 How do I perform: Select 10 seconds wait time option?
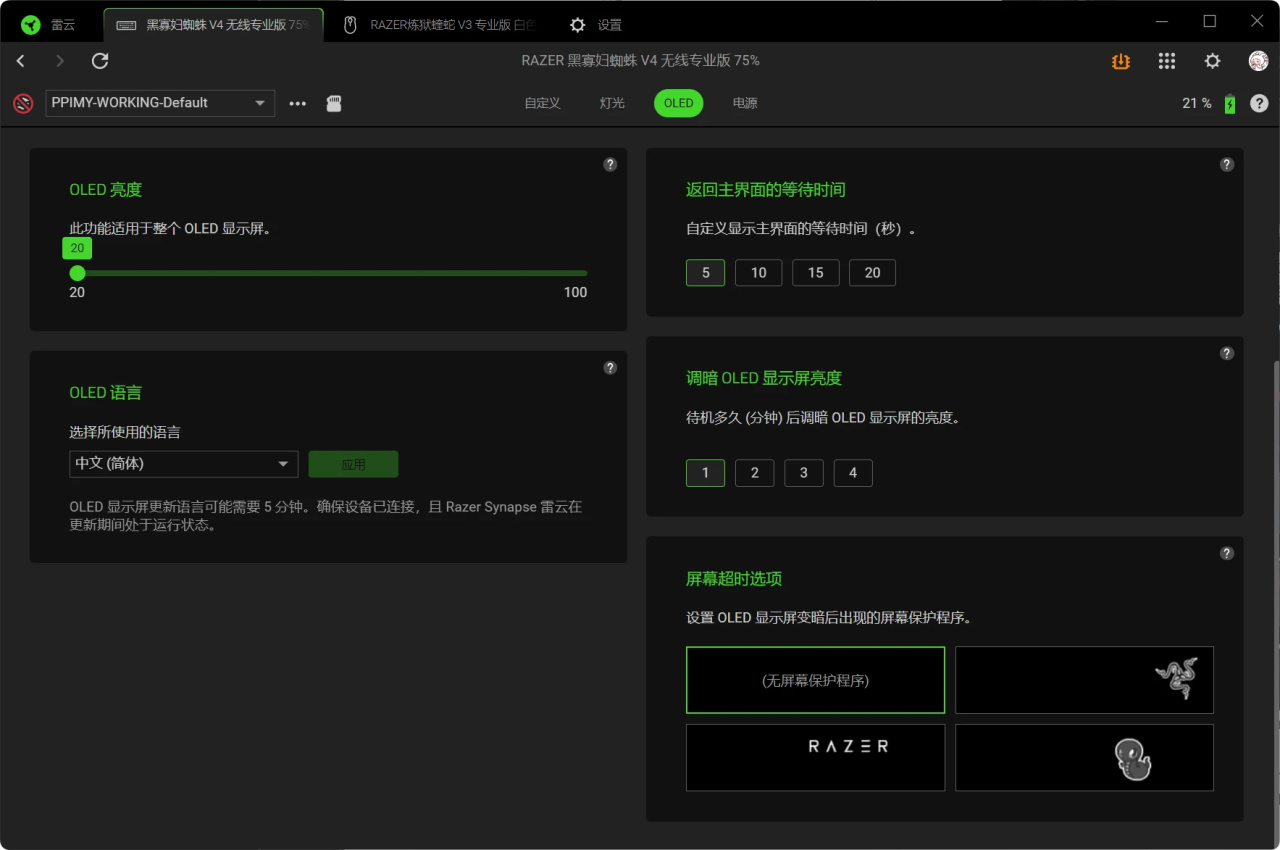[x=759, y=273]
